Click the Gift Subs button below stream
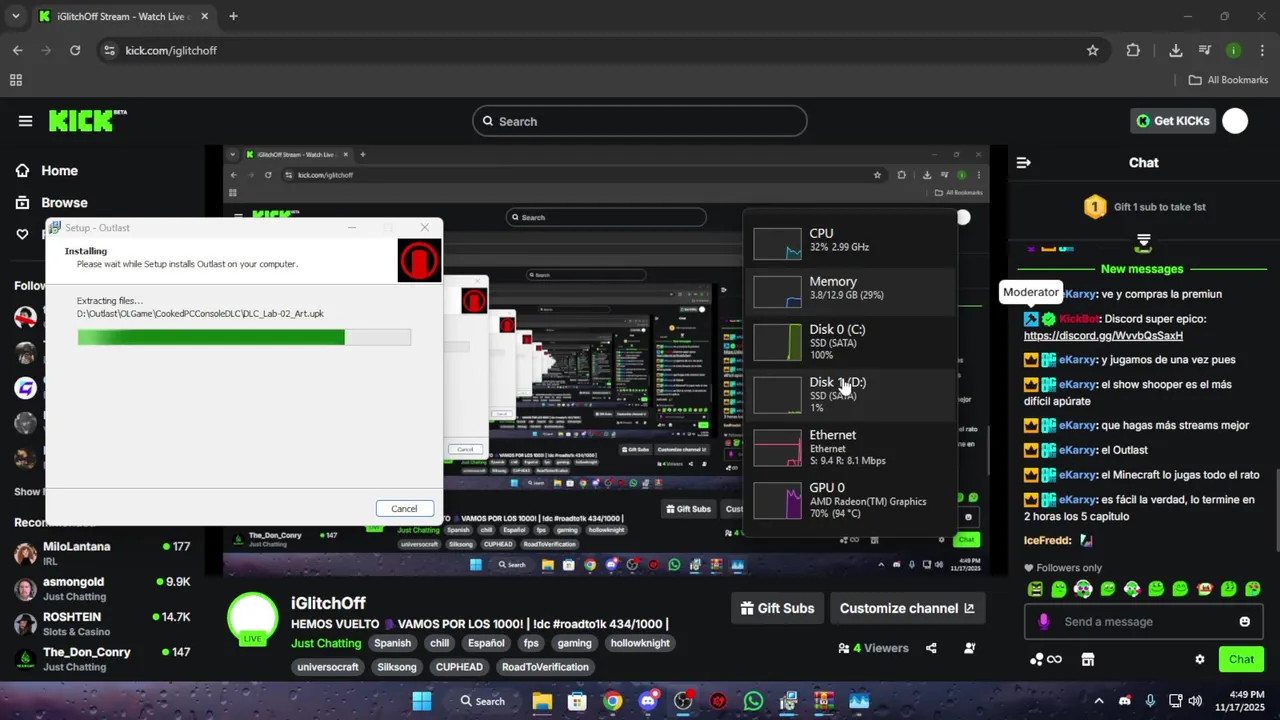 tap(777, 608)
